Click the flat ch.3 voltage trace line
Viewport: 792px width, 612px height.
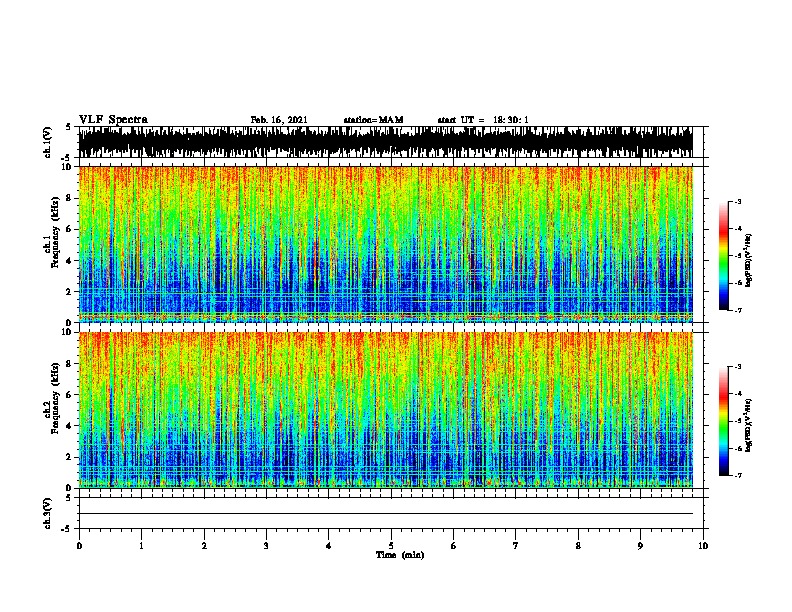[x=386, y=514]
